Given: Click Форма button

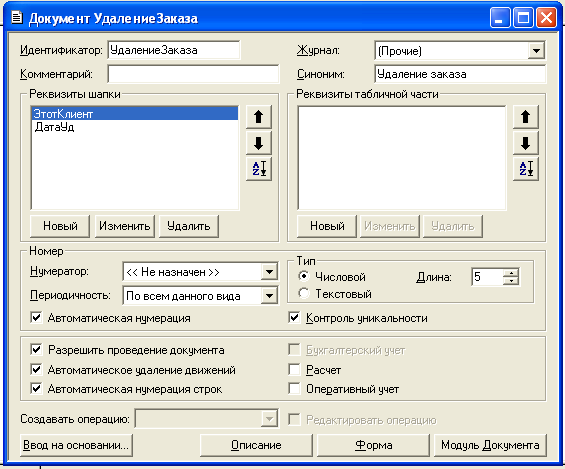Looking at the screenshot, I should point(373,445).
